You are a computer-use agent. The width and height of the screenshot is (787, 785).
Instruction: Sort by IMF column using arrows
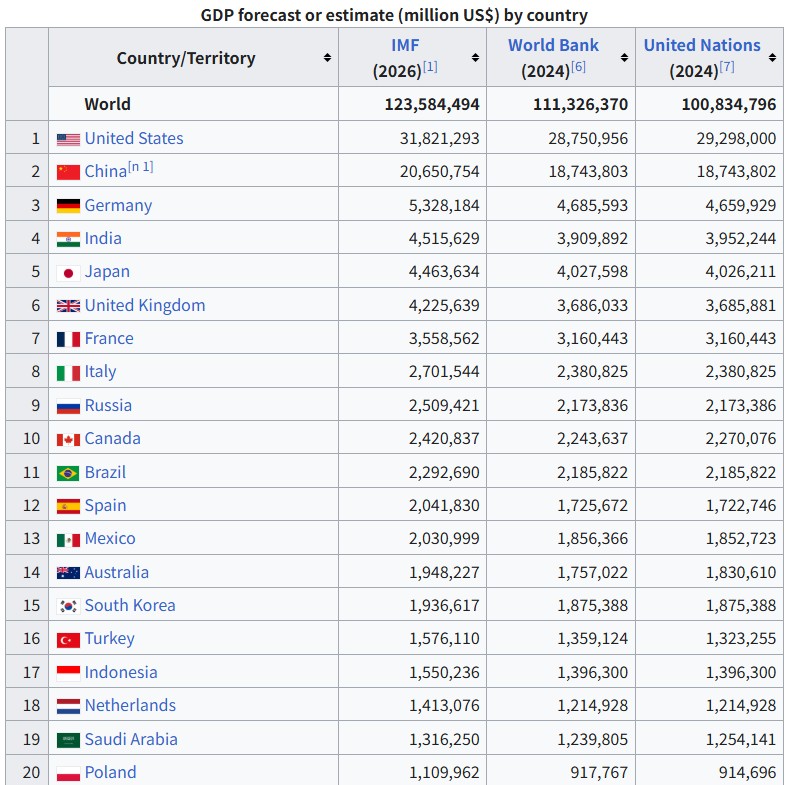point(475,58)
